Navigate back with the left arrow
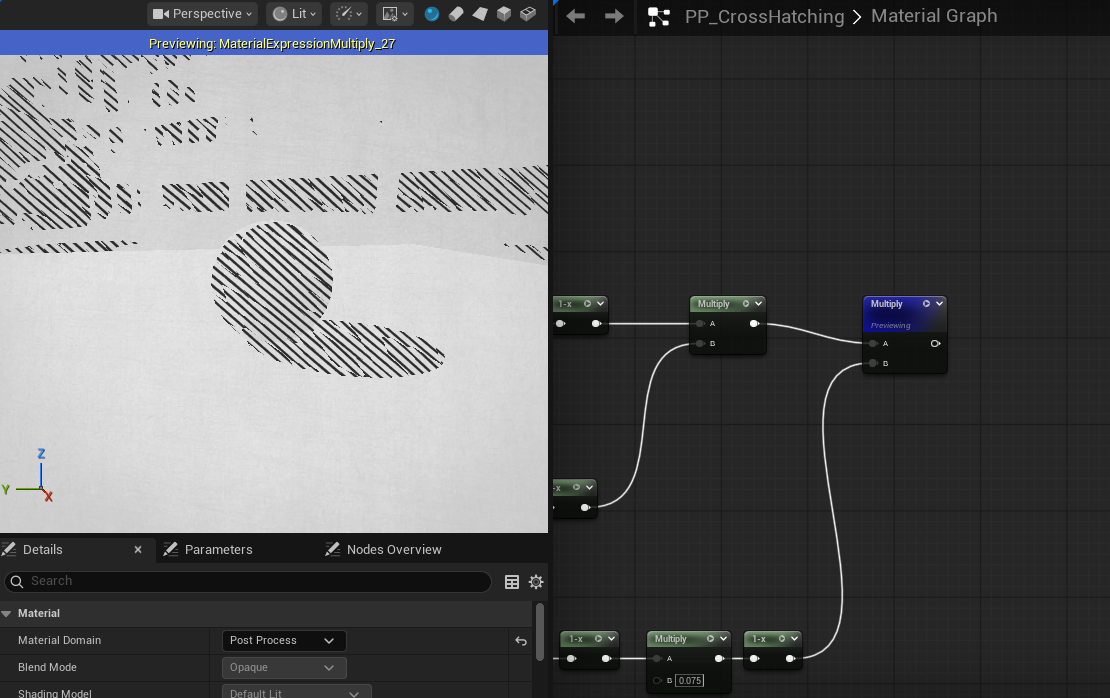Viewport: 1110px width, 698px height. pos(576,16)
